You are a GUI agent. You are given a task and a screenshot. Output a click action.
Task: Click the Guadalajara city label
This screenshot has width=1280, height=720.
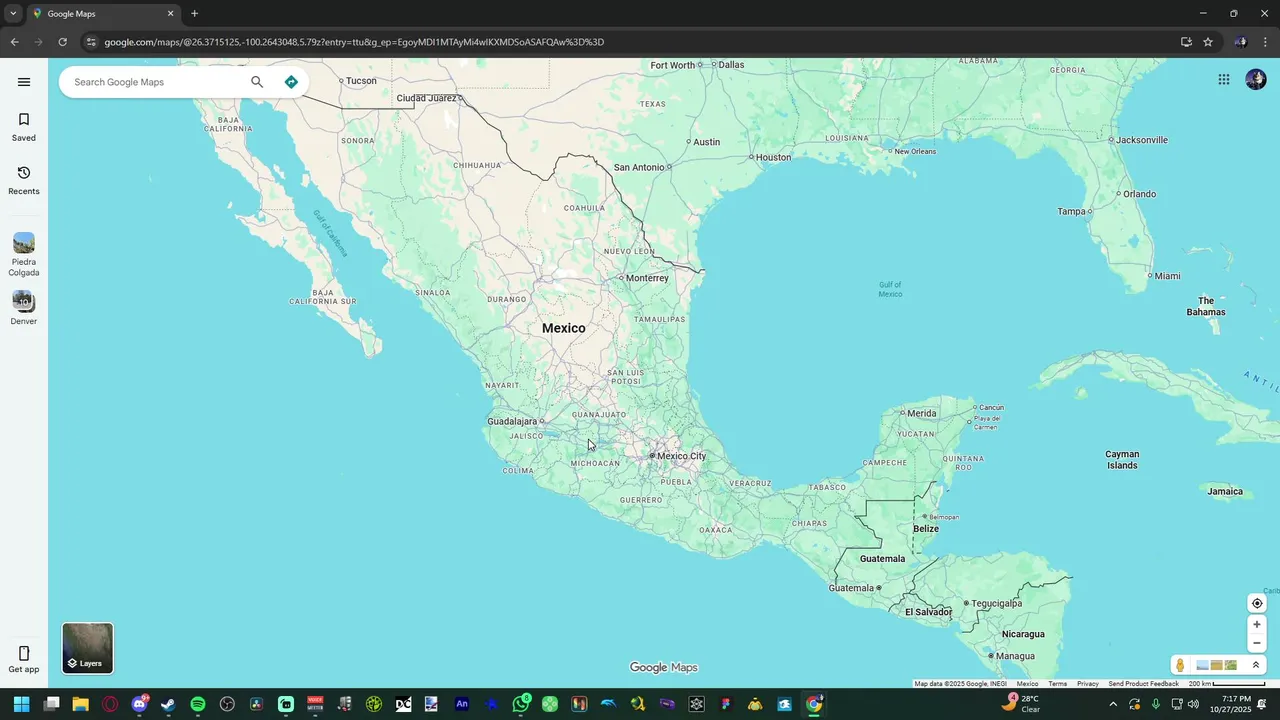click(x=512, y=421)
